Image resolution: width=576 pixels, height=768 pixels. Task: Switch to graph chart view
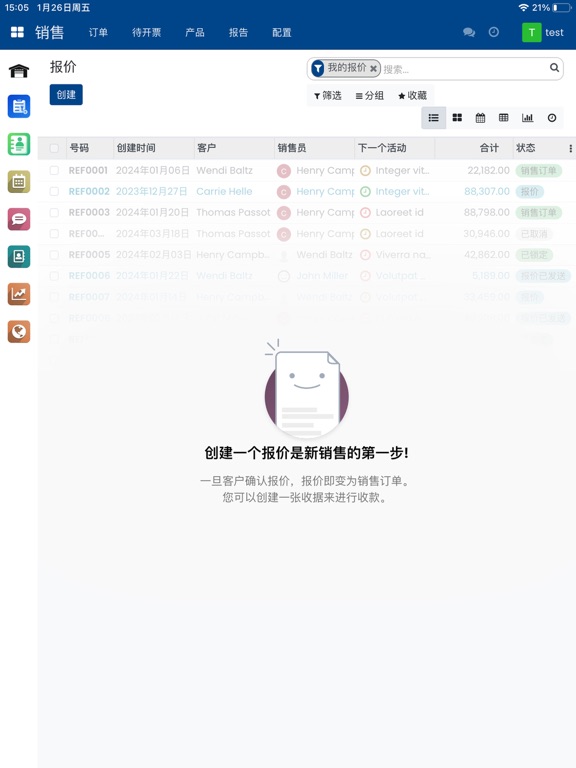pos(528,118)
